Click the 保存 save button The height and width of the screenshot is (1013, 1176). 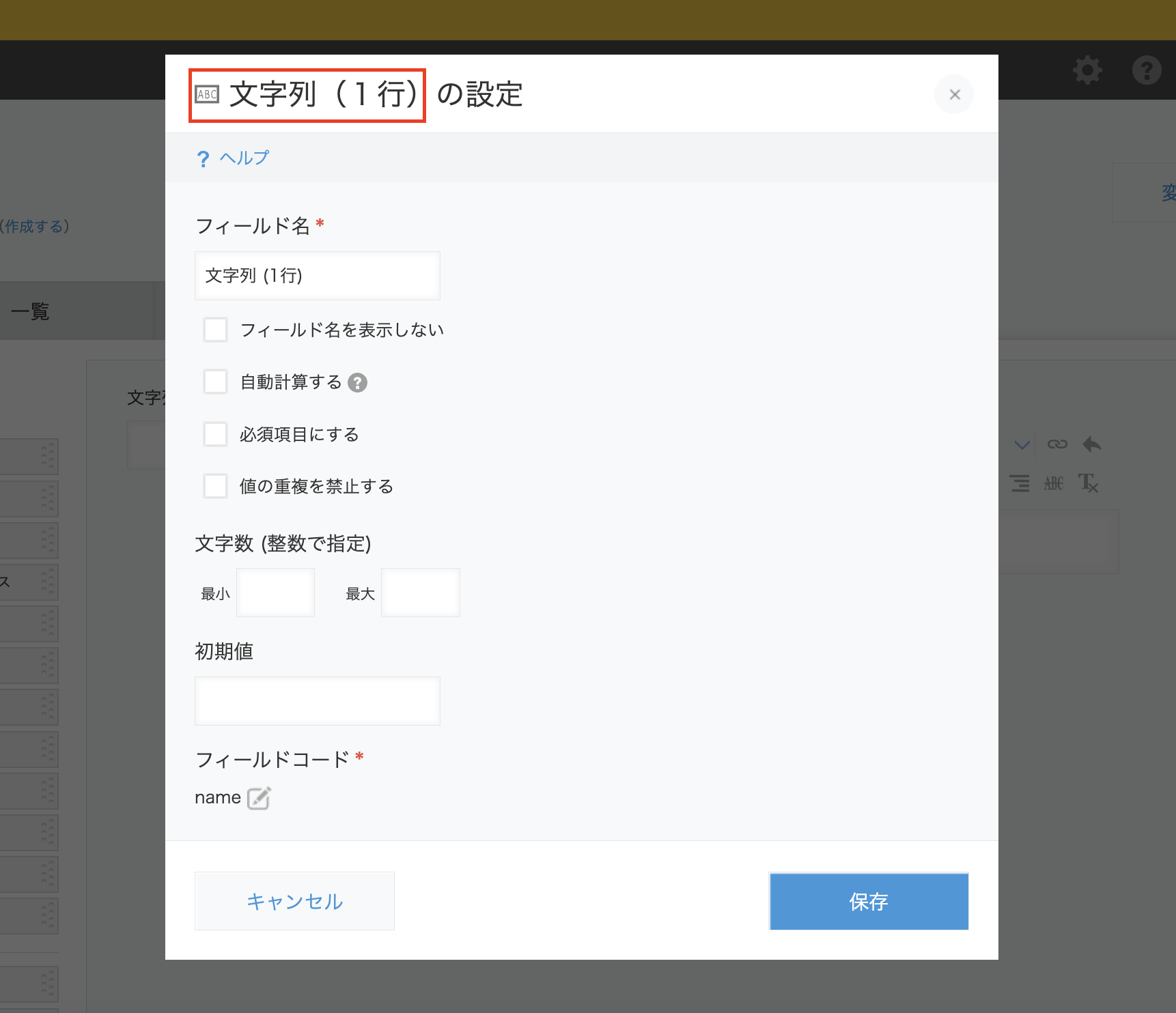point(868,901)
